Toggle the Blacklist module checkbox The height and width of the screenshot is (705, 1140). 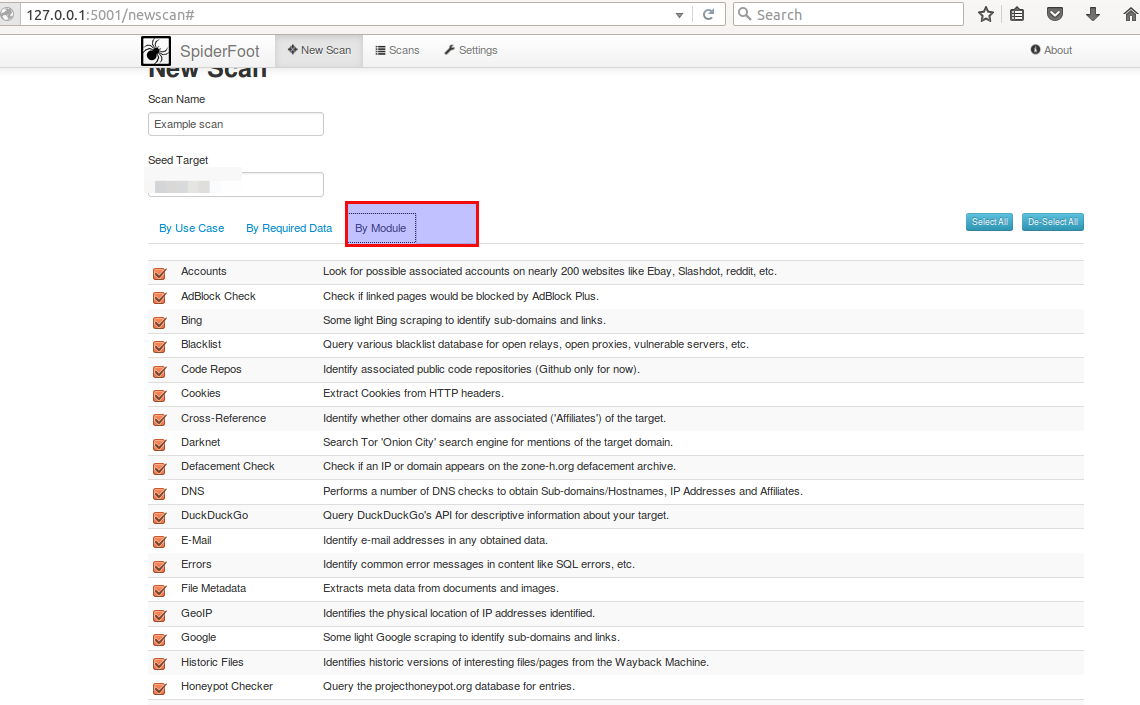(160, 347)
